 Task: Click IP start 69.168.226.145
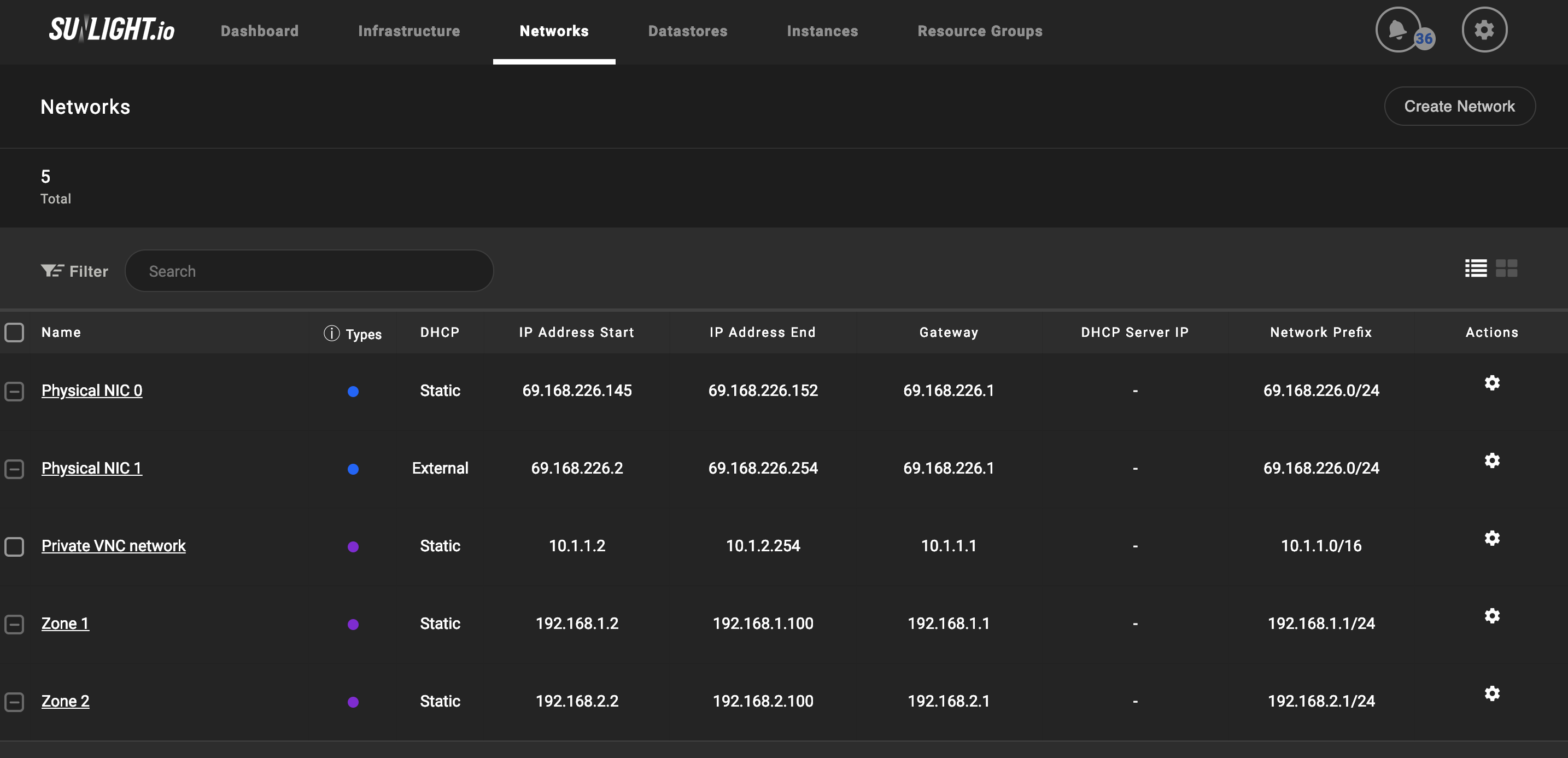click(576, 390)
